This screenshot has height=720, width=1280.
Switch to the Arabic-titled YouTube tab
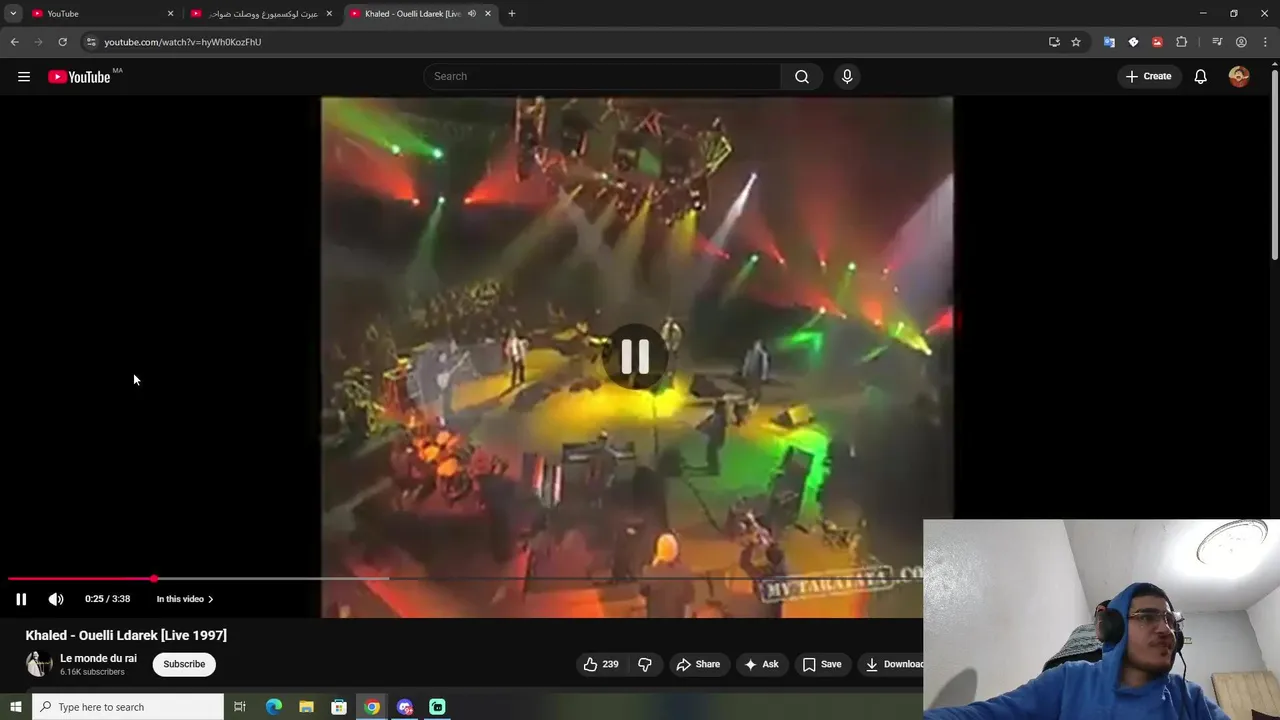pos(262,14)
